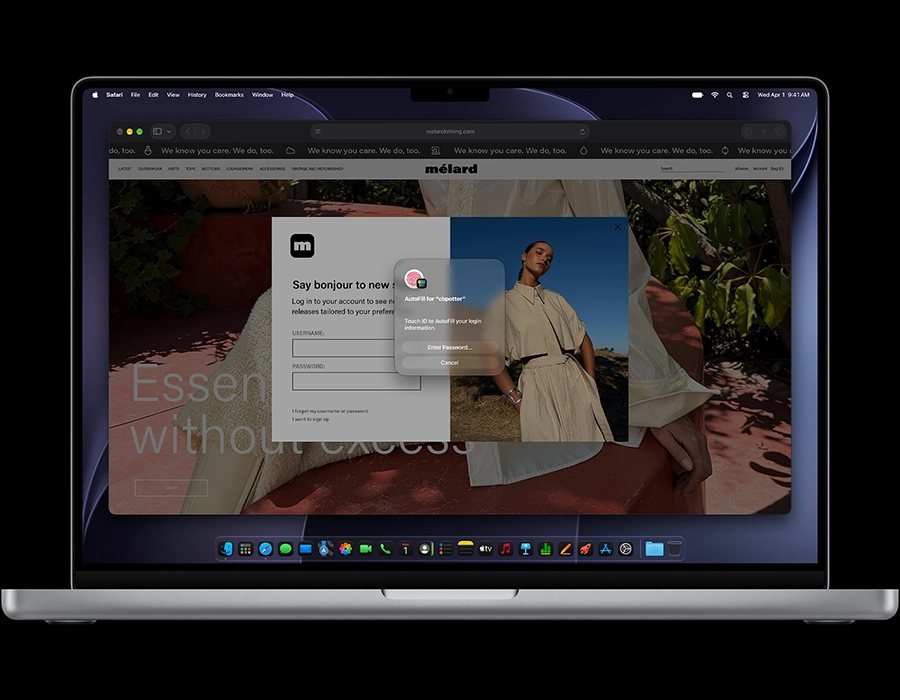
Task: Open the KNITS navigation link
Action: [x=174, y=169]
